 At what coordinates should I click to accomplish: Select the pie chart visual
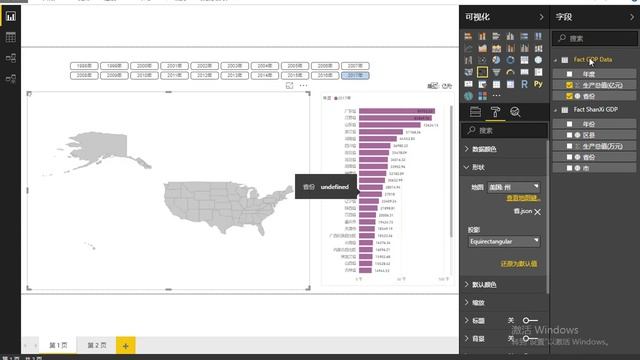coord(496,60)
